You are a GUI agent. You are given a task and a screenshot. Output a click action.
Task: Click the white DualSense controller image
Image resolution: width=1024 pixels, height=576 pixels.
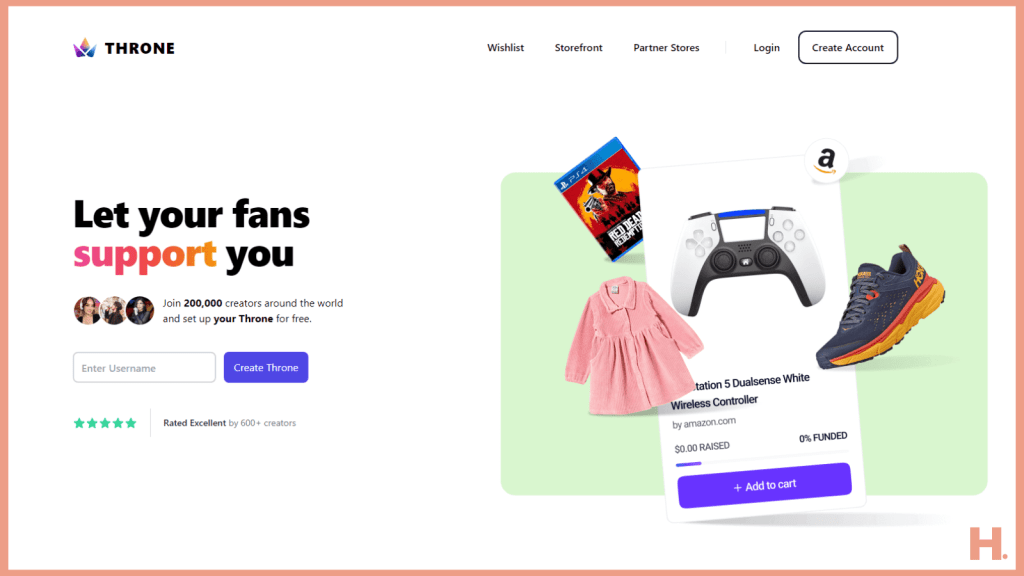pos(747,260)
